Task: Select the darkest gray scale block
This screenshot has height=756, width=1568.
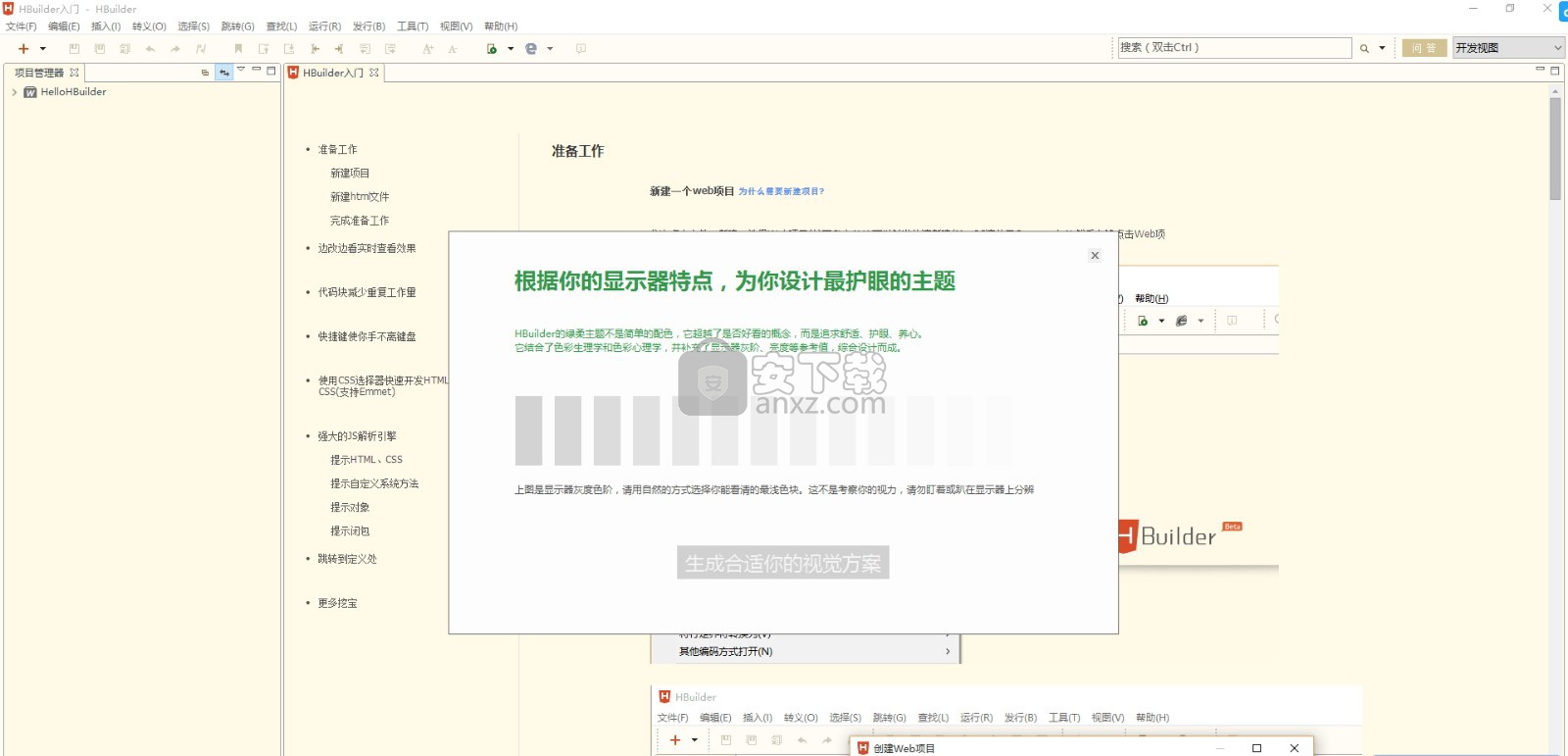Action: (x=529, y=430)
